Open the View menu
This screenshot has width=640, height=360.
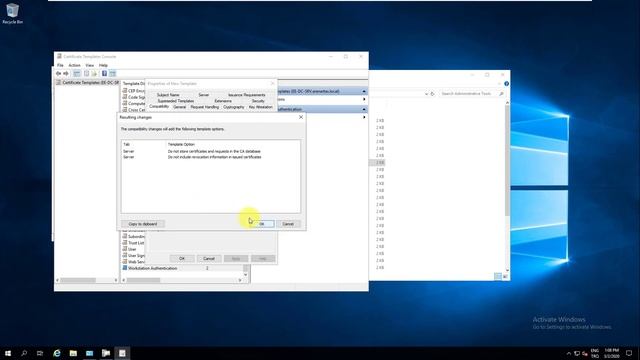pos(89,65)
